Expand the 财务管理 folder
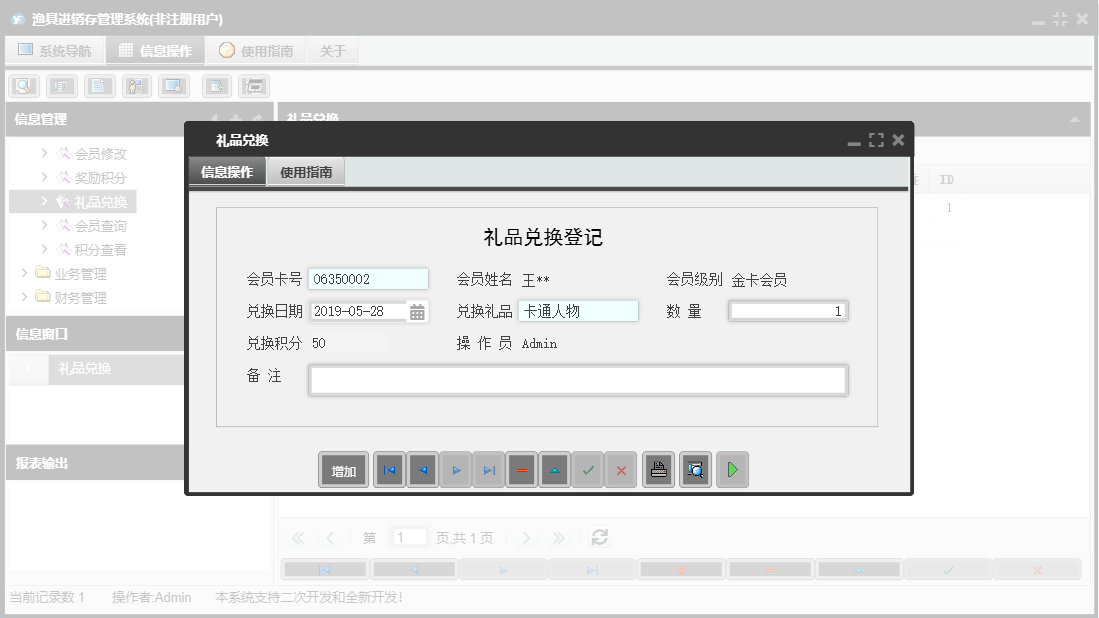1099x618 pixels. 24,297
